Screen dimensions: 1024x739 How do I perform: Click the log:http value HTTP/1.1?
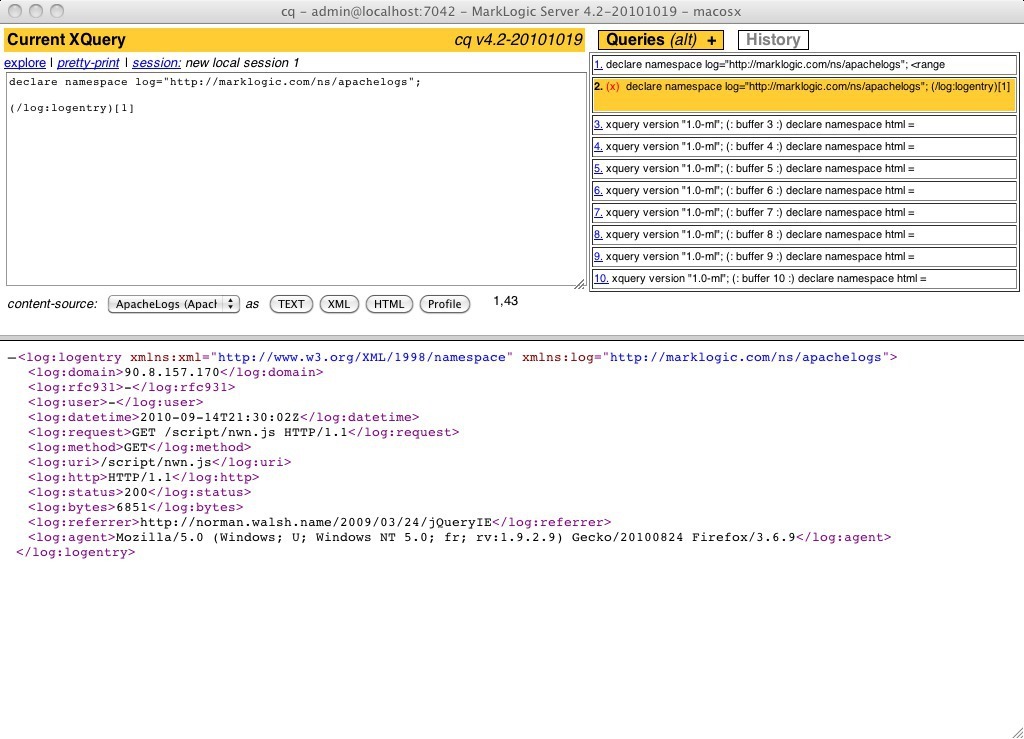(140, 477)
